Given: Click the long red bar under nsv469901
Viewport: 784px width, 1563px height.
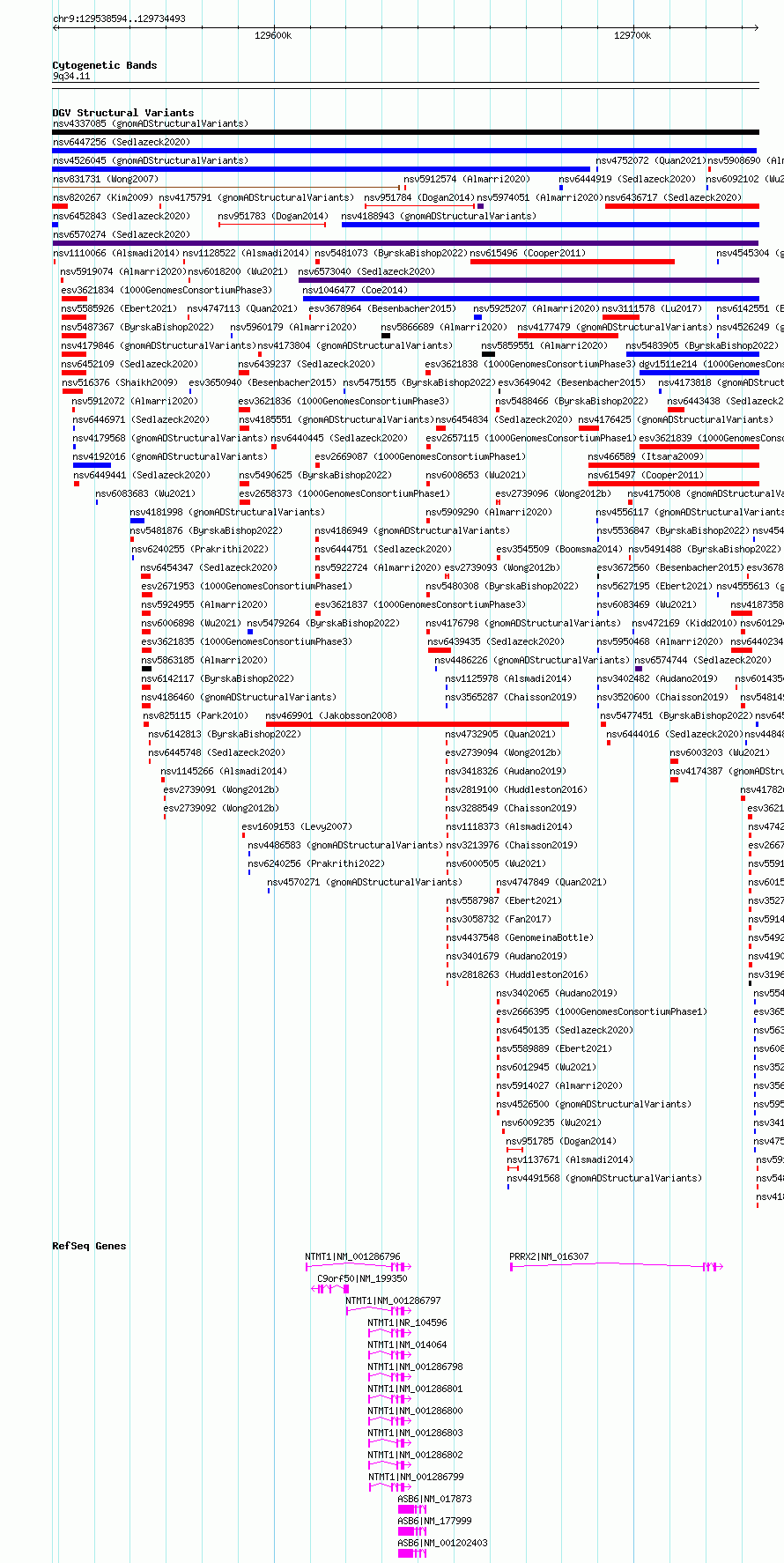Looking at the screenshot, I should [x=417, y=724].
